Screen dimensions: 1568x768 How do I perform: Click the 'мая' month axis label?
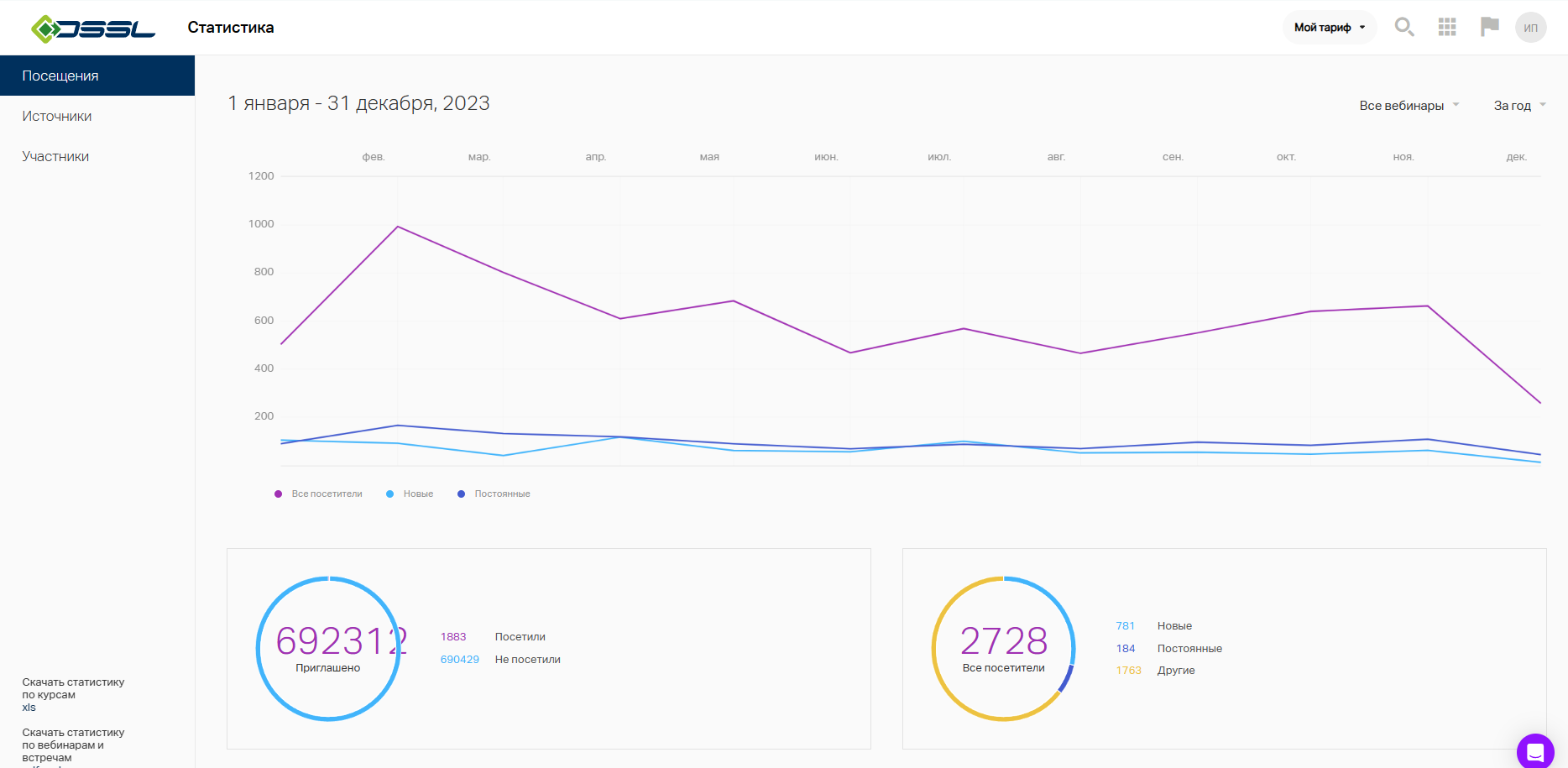pos(709,157)
